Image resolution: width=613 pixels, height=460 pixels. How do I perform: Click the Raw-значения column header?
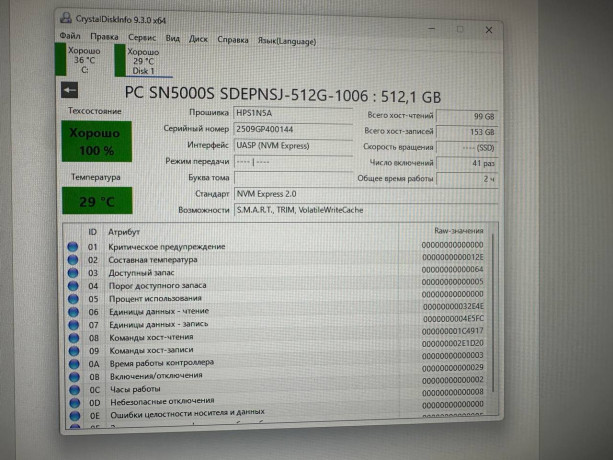(x=459, y=231)
